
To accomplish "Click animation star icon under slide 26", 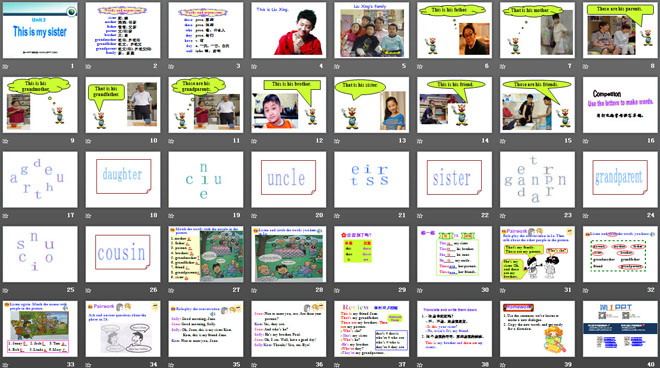I will [88, 290].
